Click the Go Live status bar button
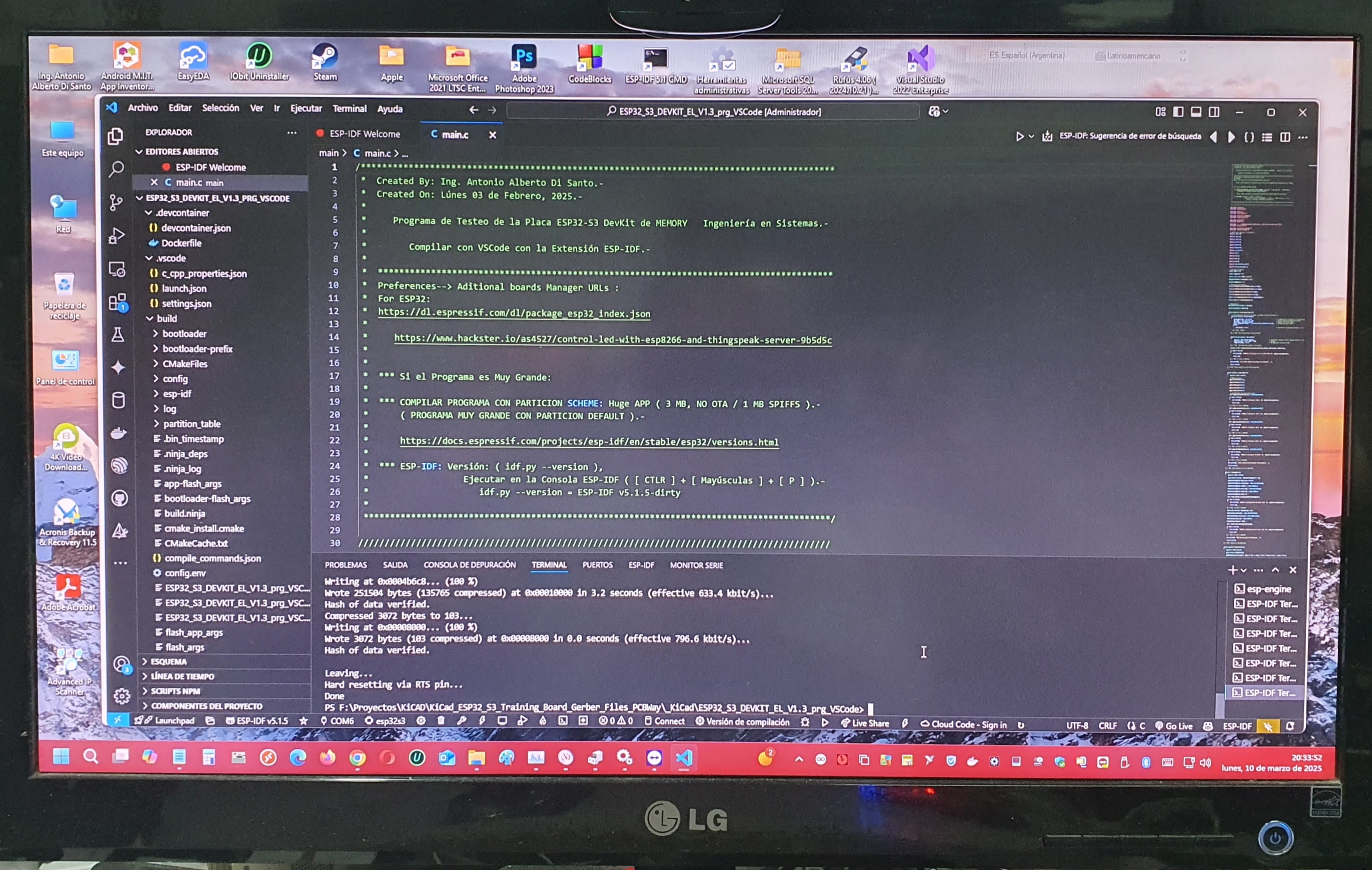This screenshot has height=870, width=1372. 1173,726
